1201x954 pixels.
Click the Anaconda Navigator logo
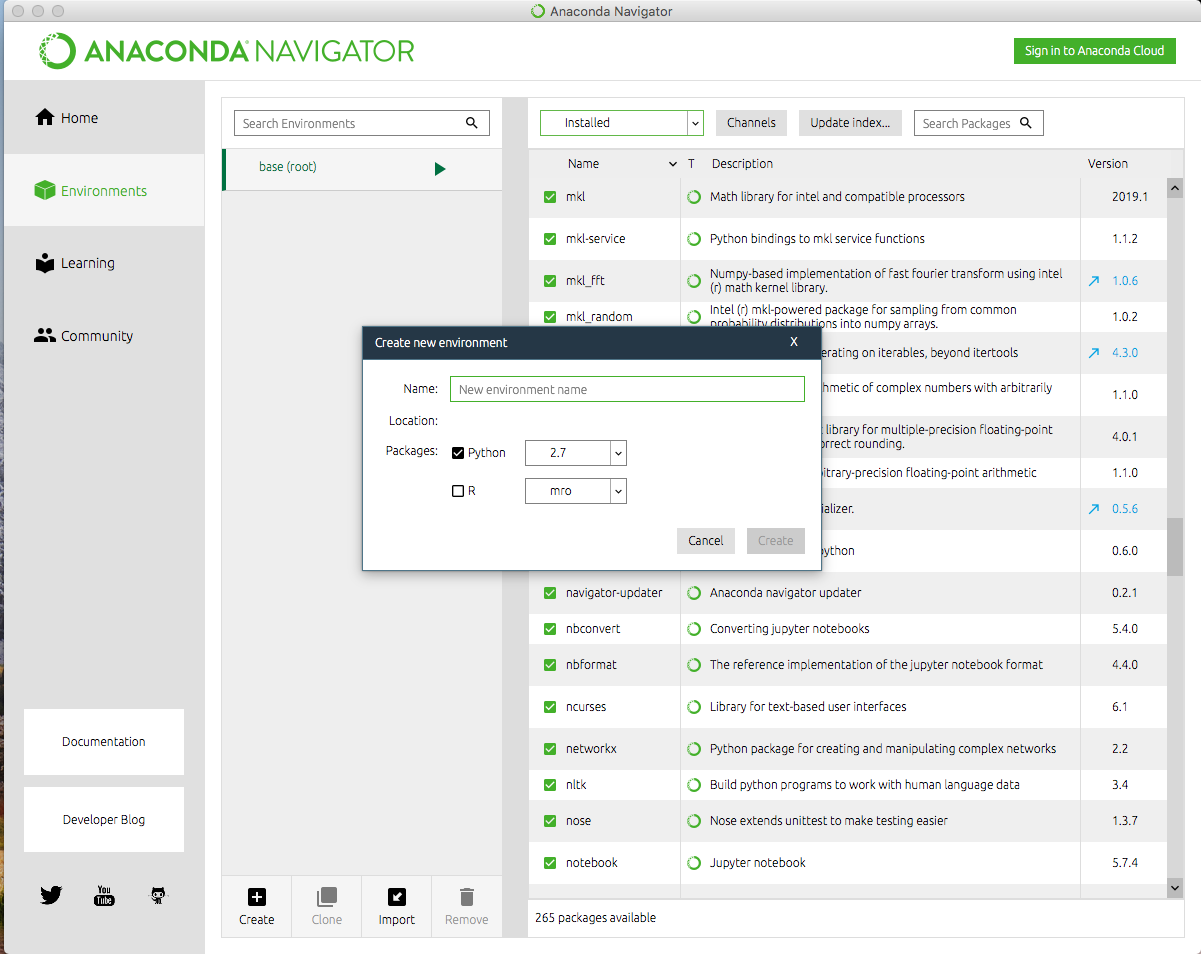tap(226, 51)
